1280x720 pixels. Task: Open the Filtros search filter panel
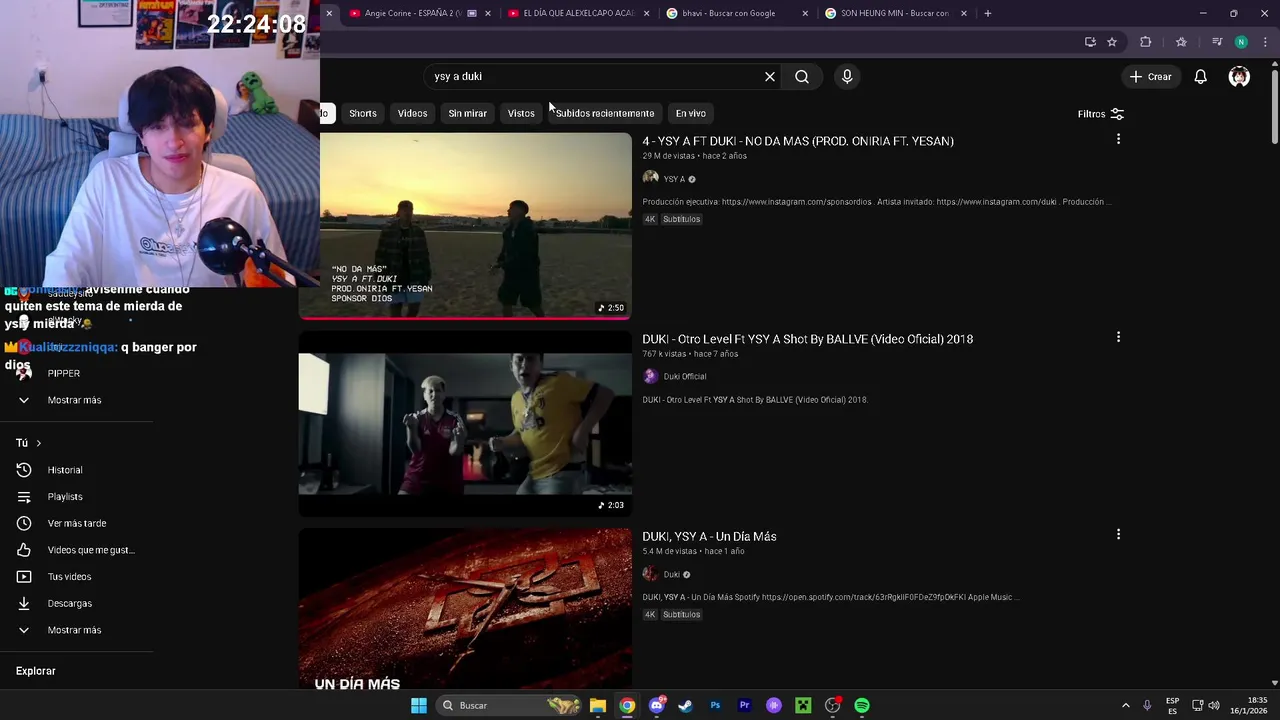[1101, 114]
